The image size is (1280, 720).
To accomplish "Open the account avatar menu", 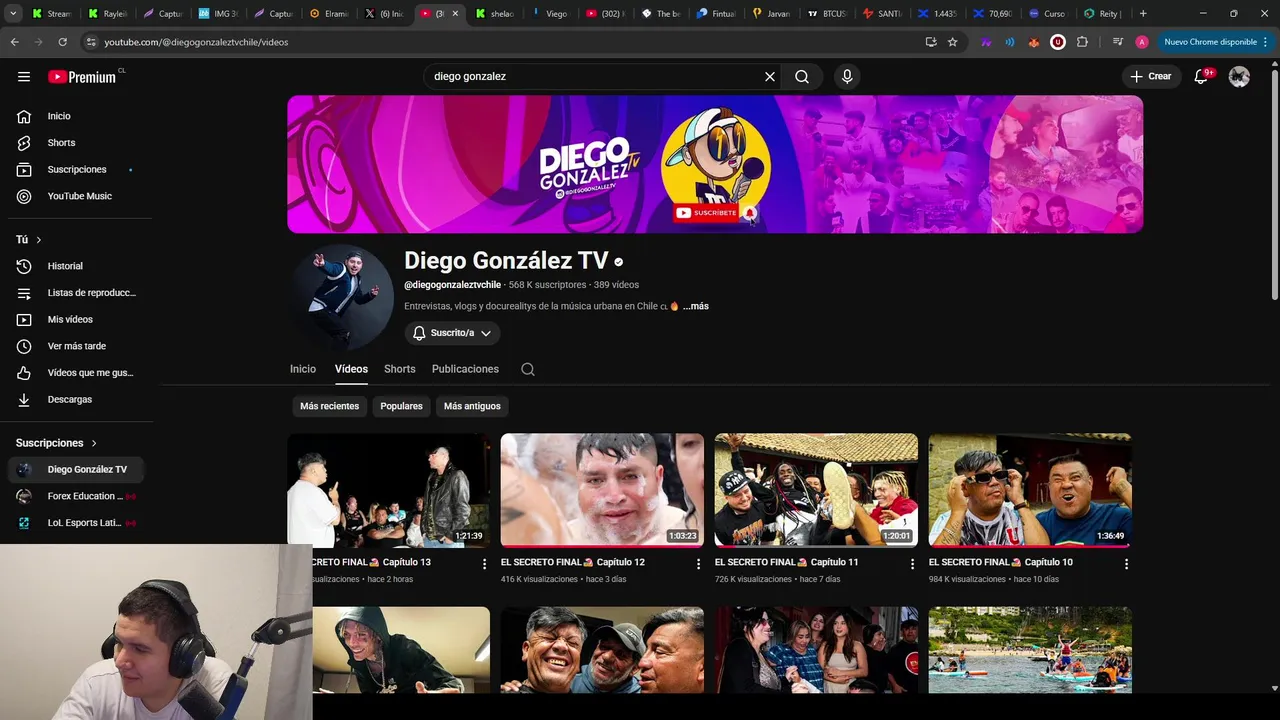I will click(x=1239, y=77).
